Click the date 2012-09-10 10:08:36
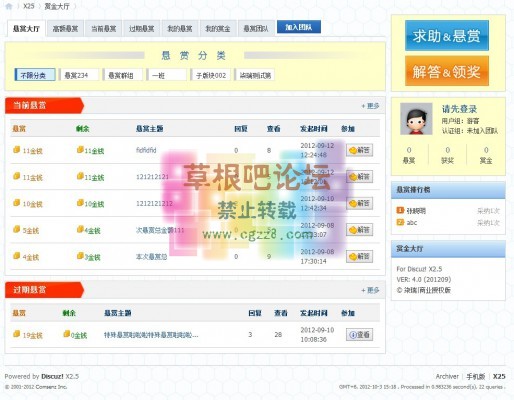Screen dimensions: 514x400 pos(317,335)
